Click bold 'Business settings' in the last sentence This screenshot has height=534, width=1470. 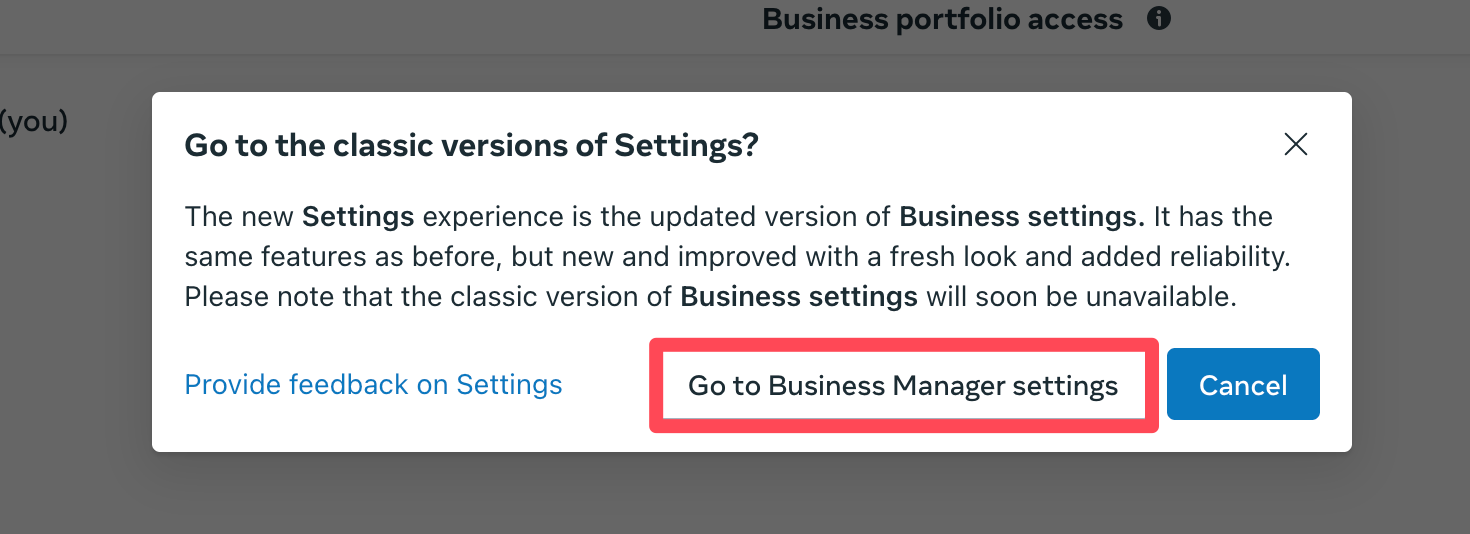799,297
